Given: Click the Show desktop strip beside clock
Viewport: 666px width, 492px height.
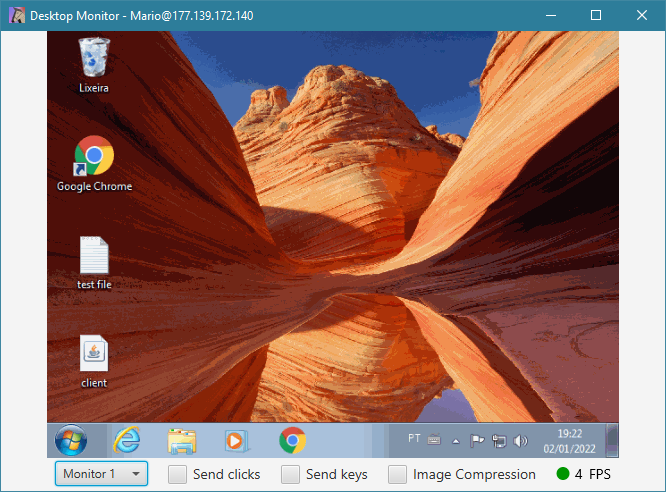Looking at the screenshot, I should pos(612,440).
